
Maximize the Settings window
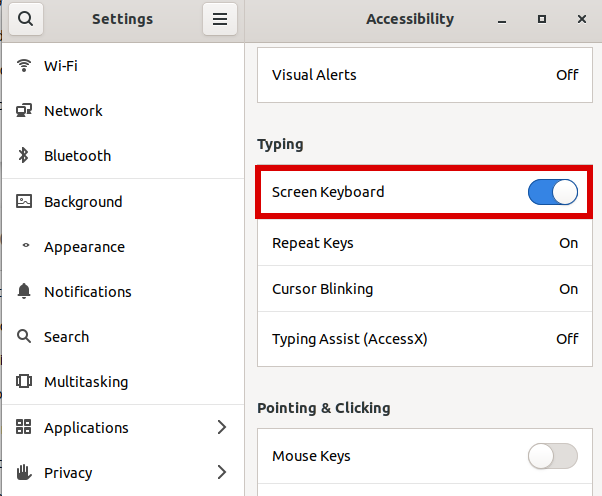point(542,19)
